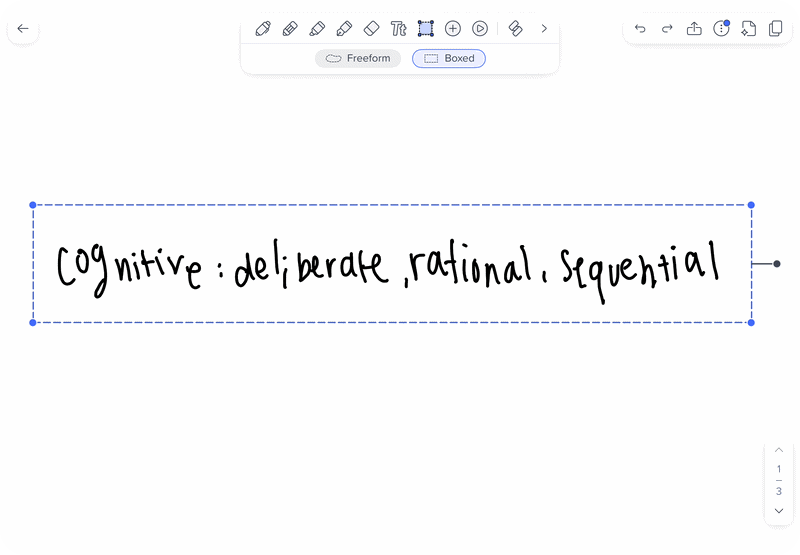Select the highlighter marker tool

coord(317,29)
